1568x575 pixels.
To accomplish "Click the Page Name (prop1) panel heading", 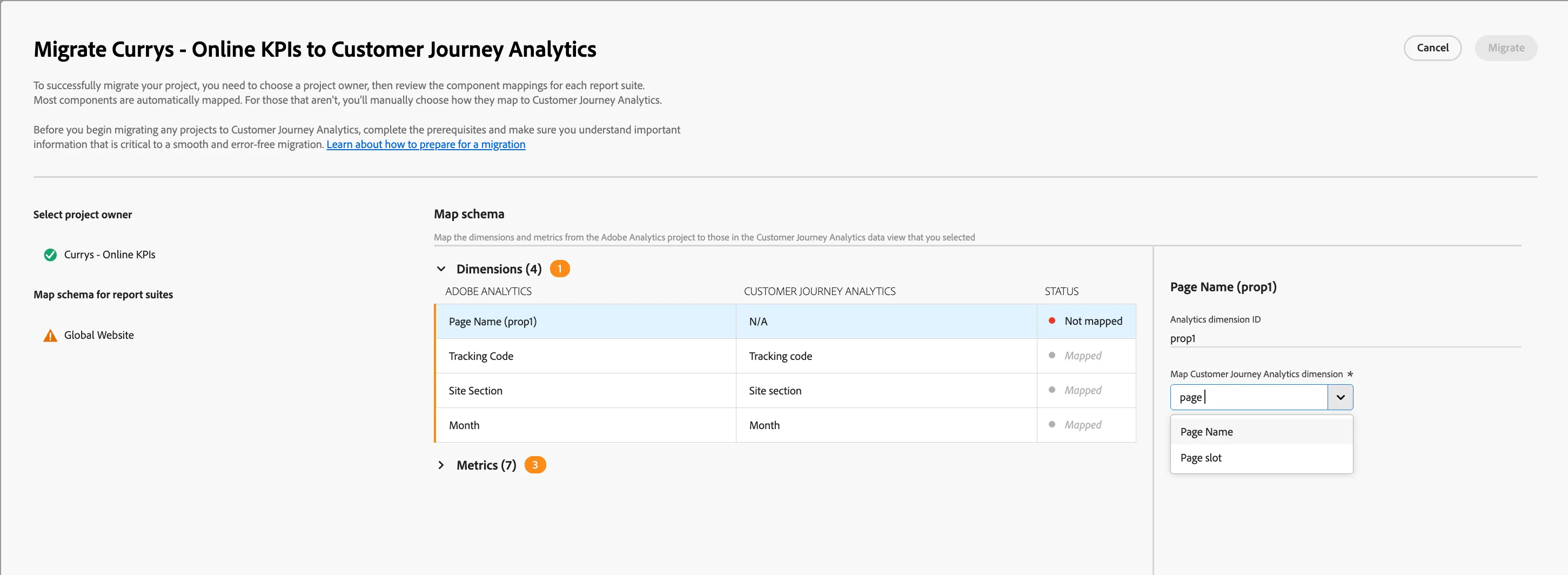I will (x=1223, y=287).
